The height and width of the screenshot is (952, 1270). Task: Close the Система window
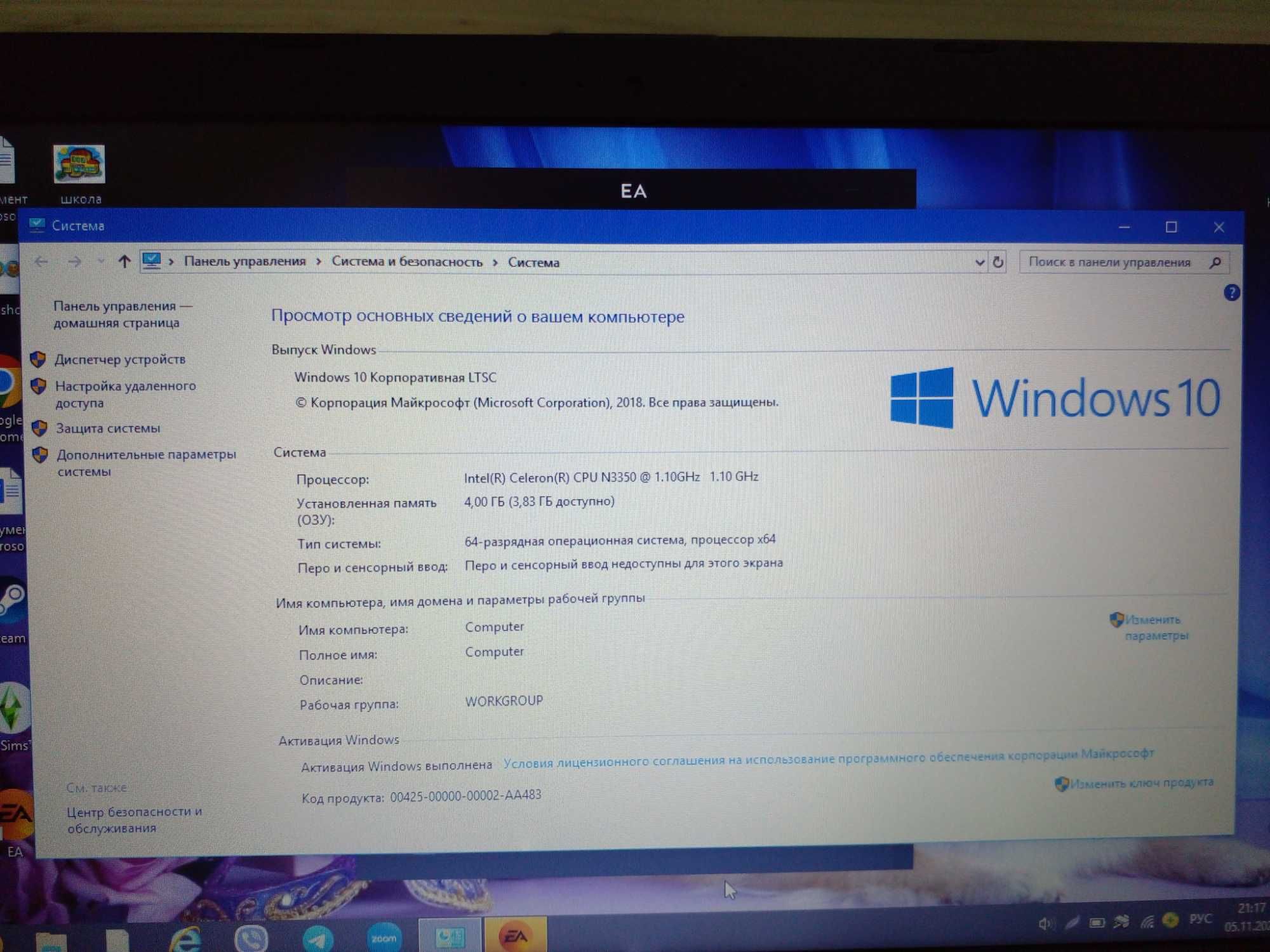1218,227
